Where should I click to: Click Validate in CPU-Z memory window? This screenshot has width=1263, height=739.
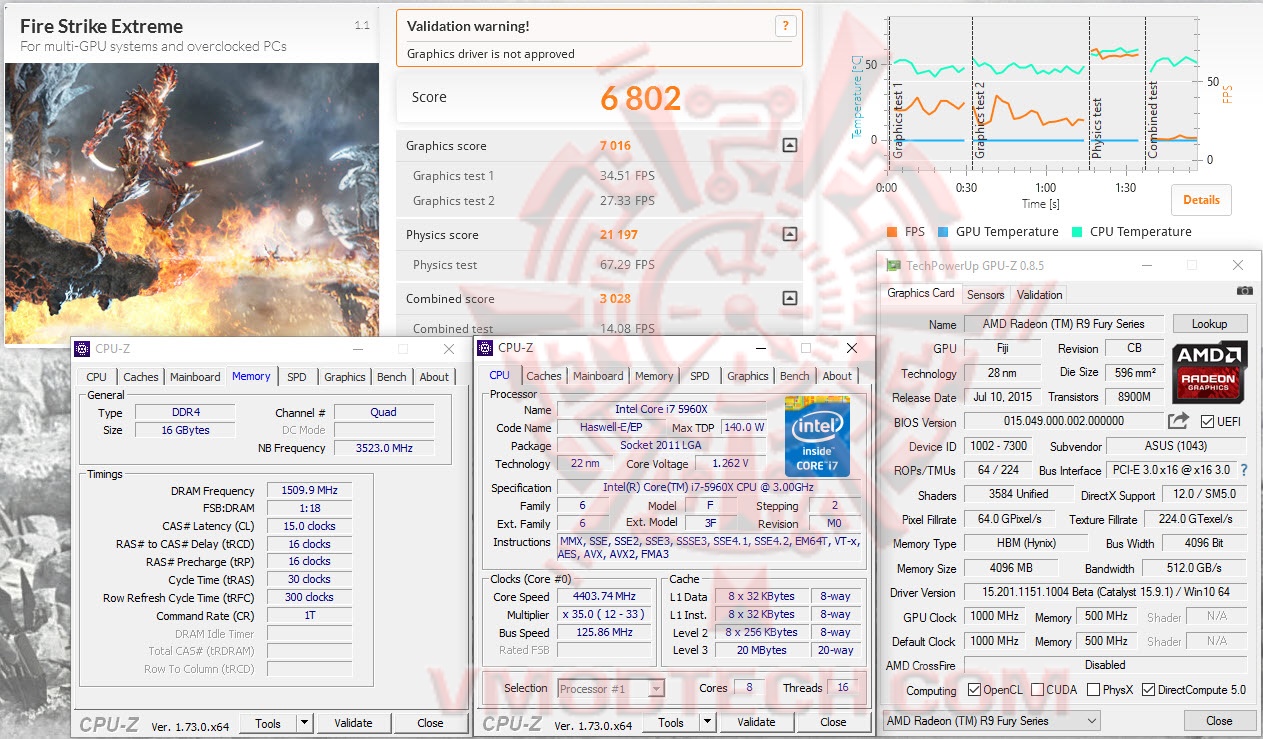click(x=353, y=723)
